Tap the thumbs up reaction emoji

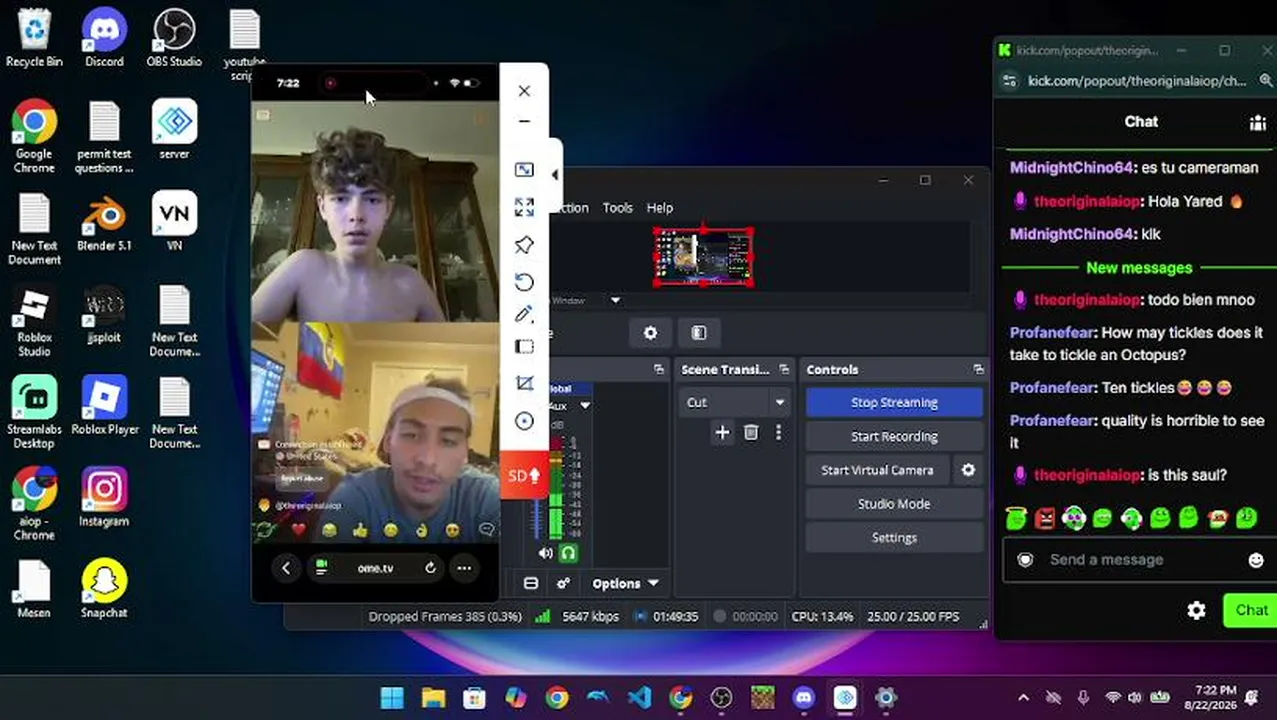point(360,530)
